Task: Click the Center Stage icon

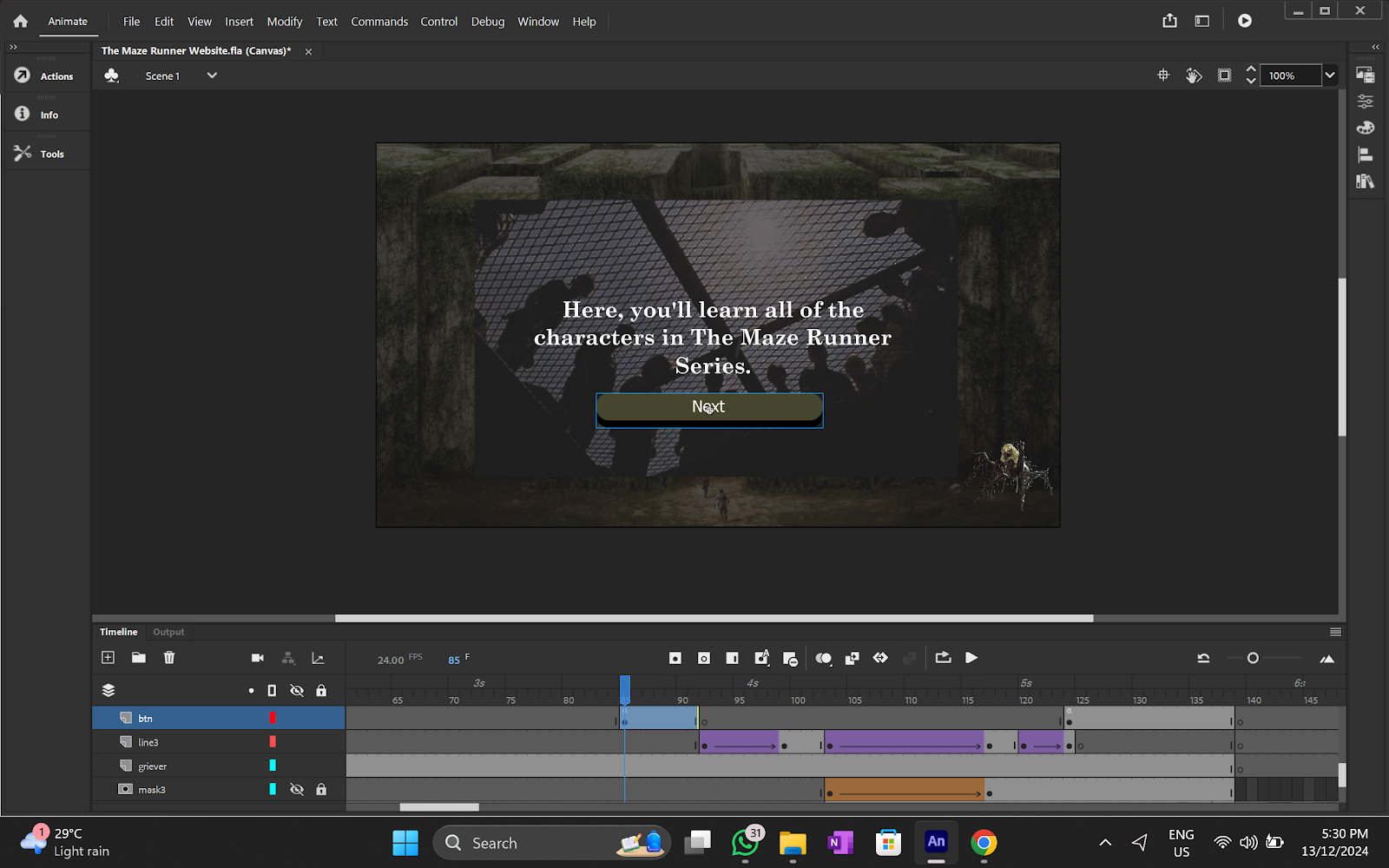Action: pos(1163,76)
